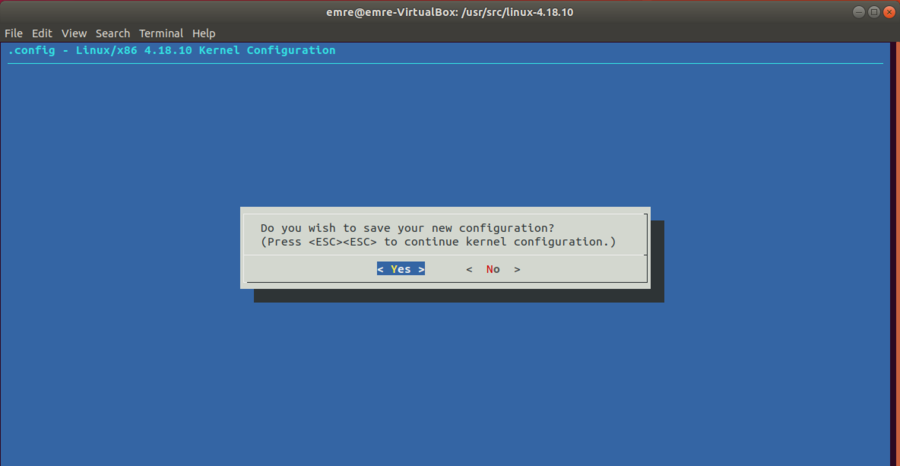Open the Search menu

[112, 33]
